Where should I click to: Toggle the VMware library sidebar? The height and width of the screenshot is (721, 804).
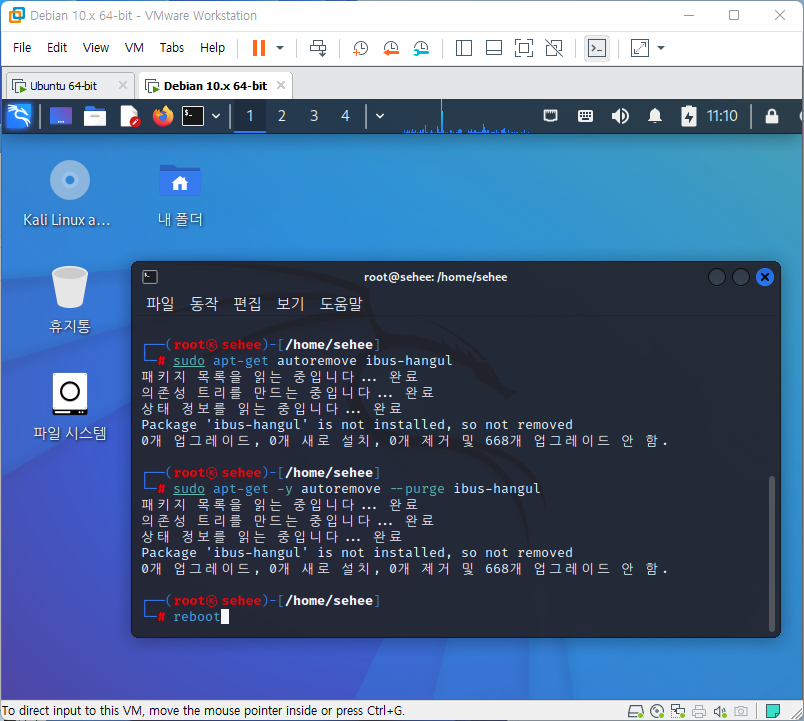pyautogui.click(x=464, y=48)
